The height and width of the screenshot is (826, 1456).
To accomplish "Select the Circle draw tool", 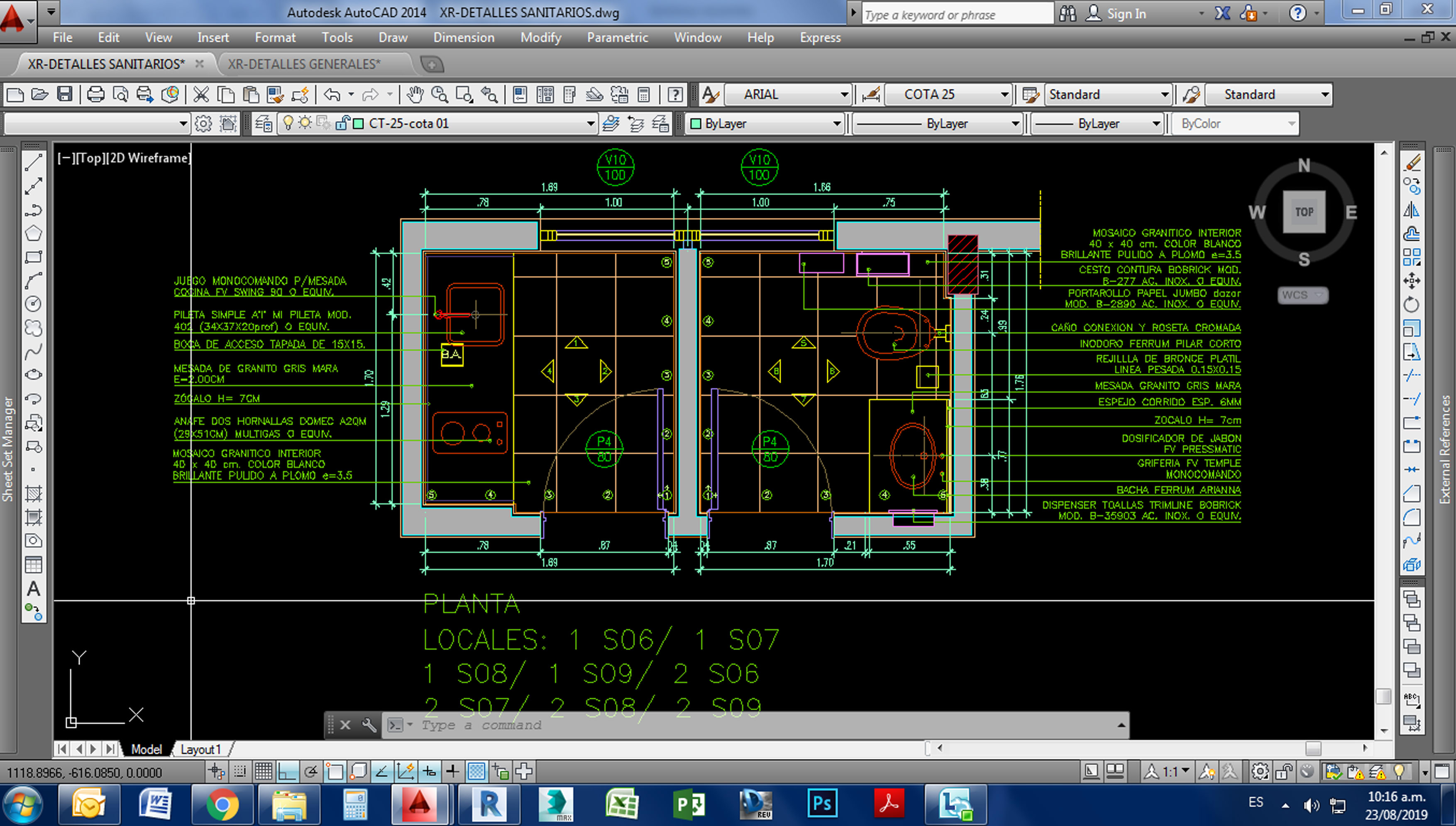I will coord(33,304).
